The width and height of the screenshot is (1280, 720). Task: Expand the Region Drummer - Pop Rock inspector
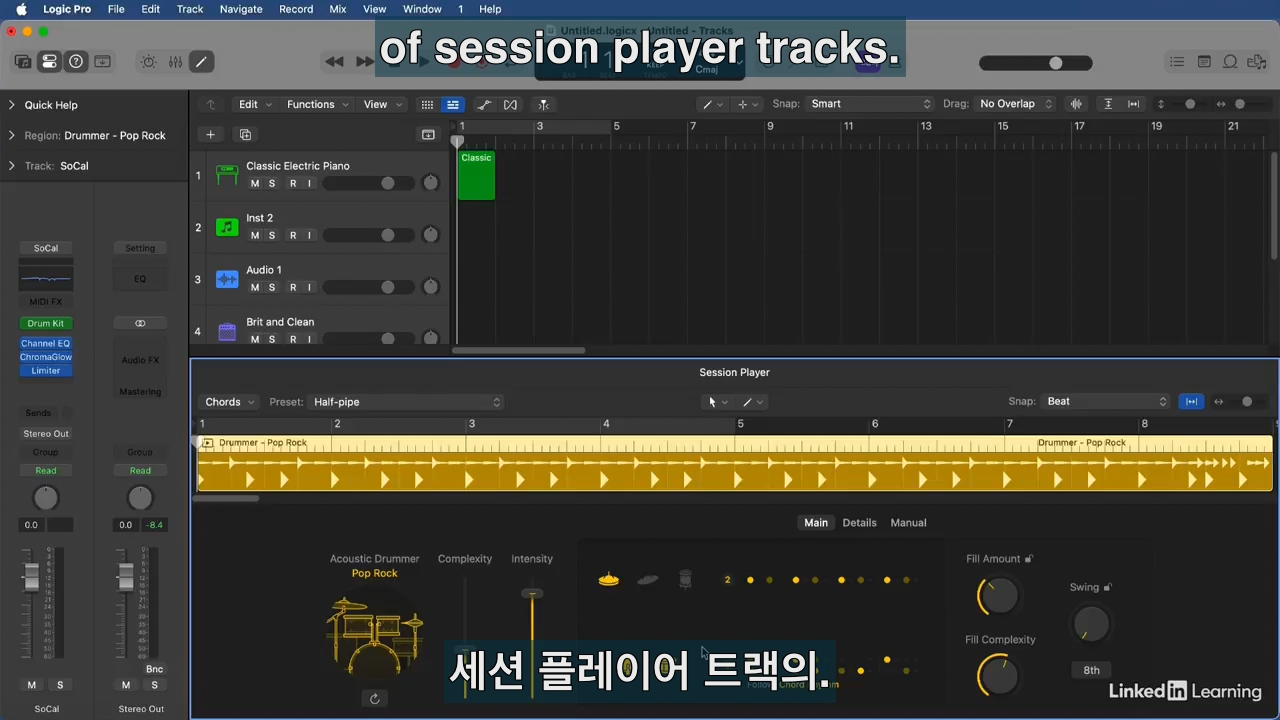(x=12, y=135)
